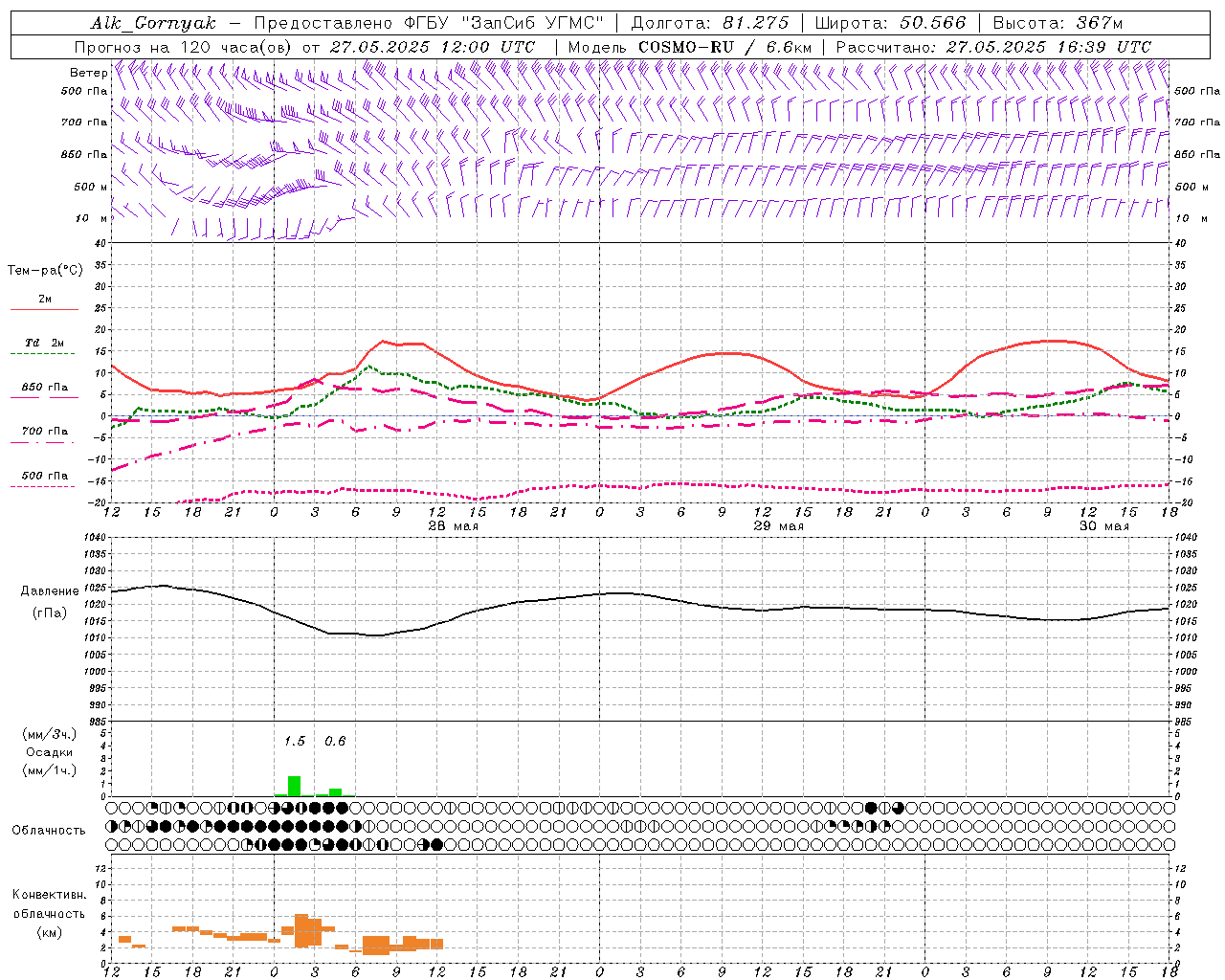Click the 500 м wind level label on left
This screenshot has width=1225, height=980.
[91, 187]
